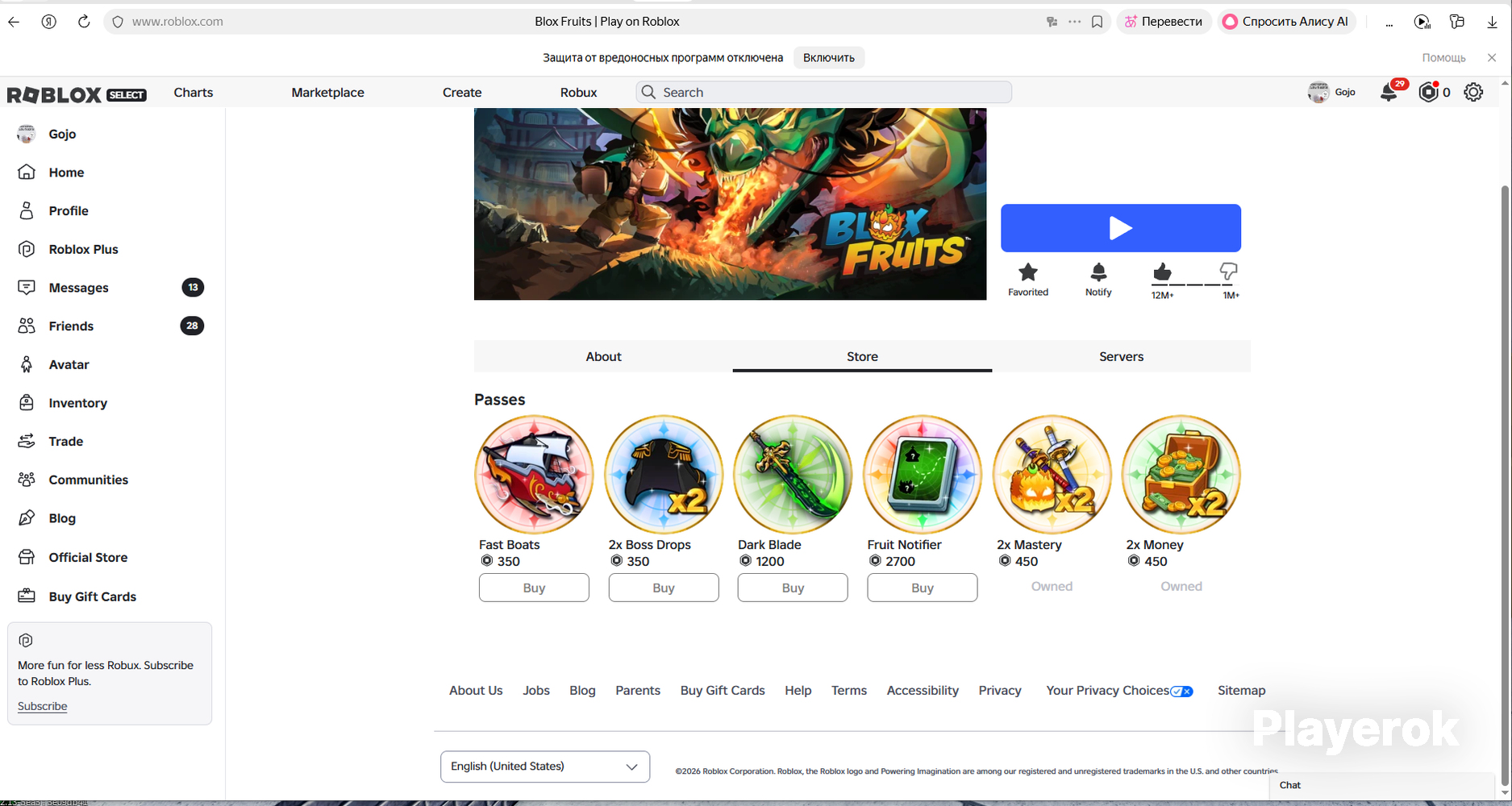Click the Roblox Plus sidebar icon

27,249
